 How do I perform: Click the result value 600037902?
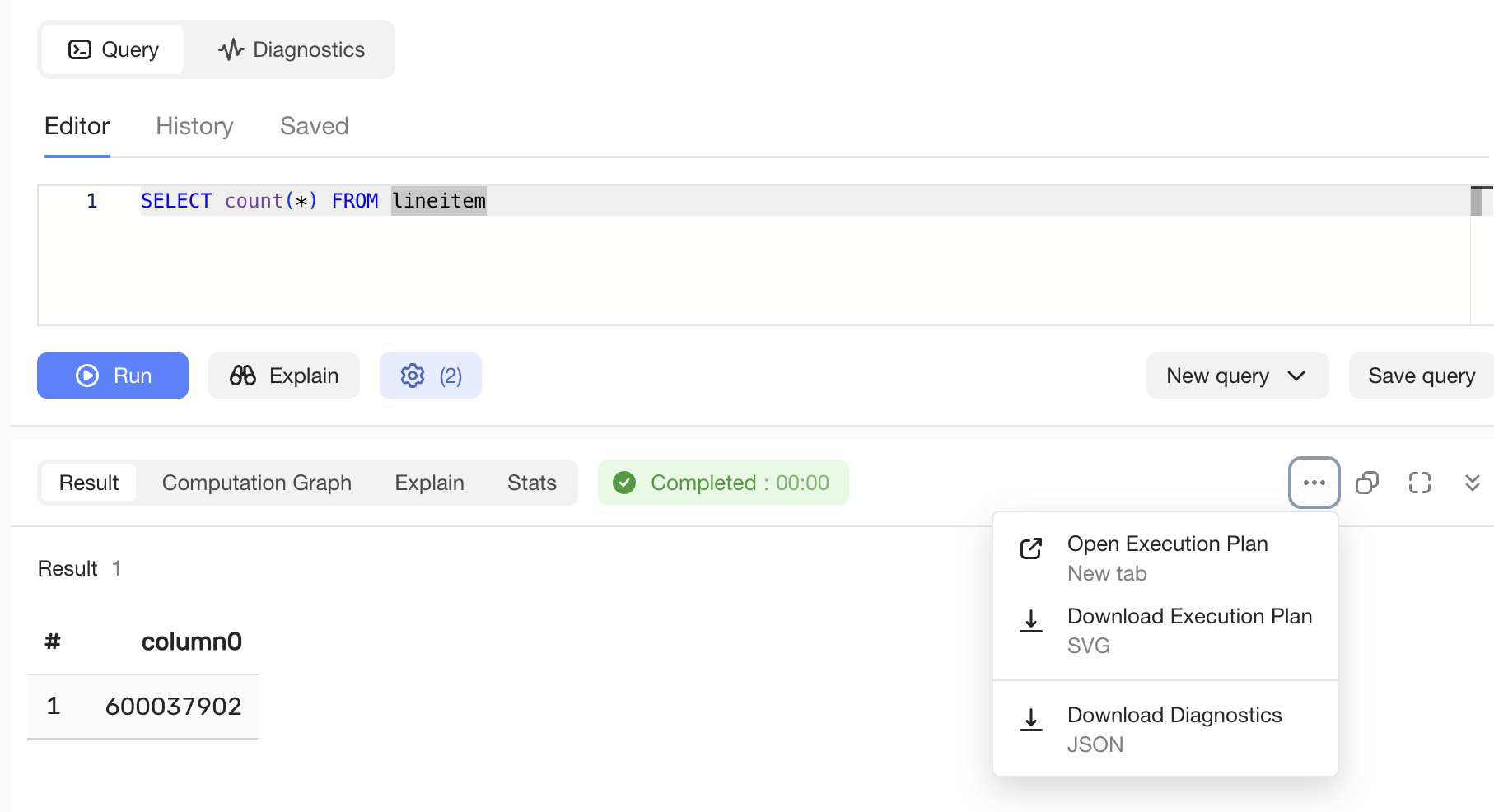(174, 707)
